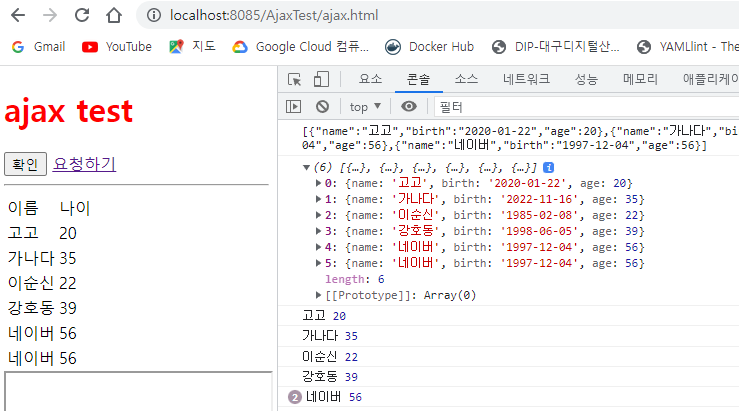Expand array item 5 named 네이버
The width and height of the screenshot is (739, 411).
click(x=319, y=263)
